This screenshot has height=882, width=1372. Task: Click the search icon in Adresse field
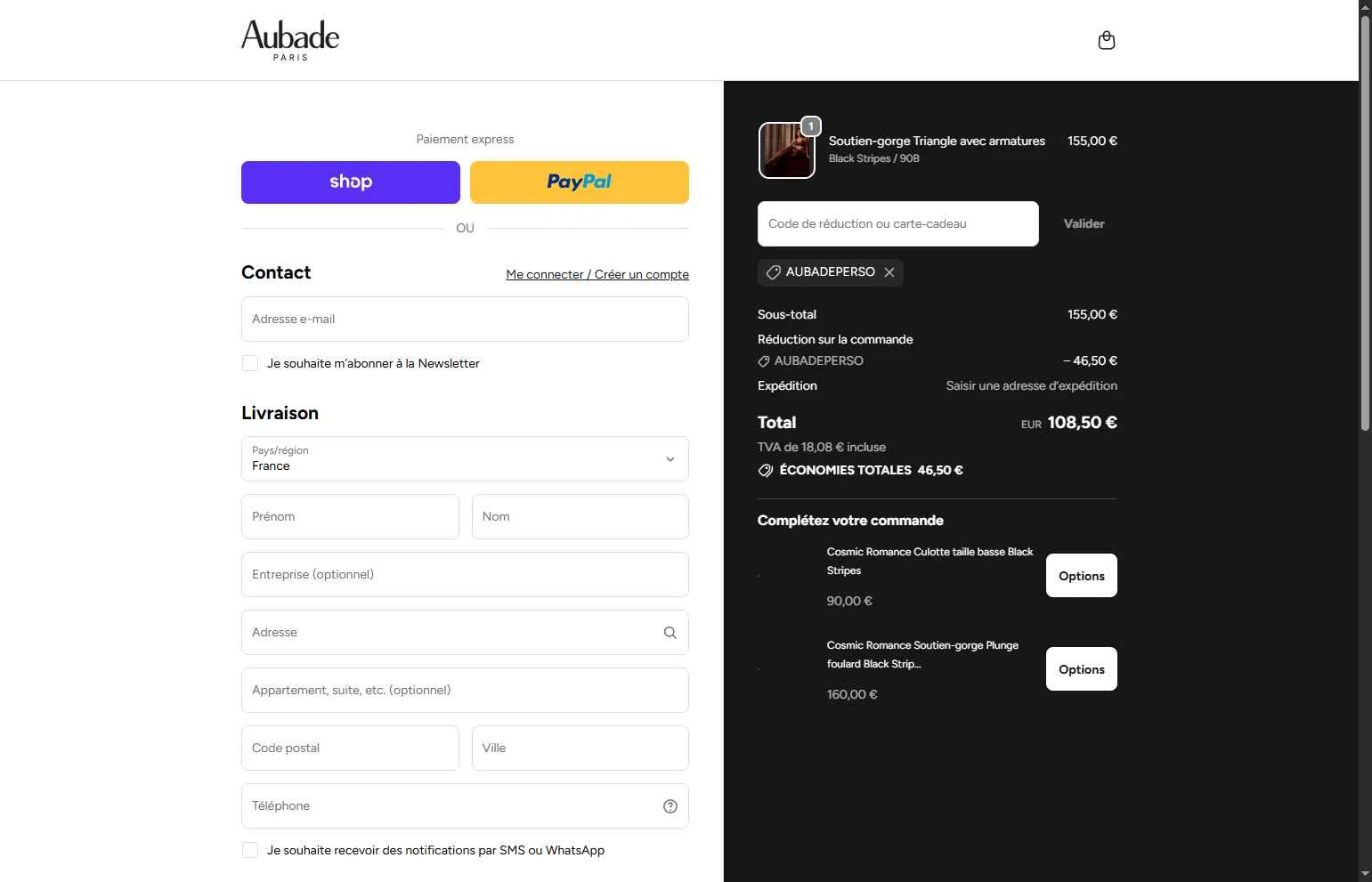[x=670, y=633]
